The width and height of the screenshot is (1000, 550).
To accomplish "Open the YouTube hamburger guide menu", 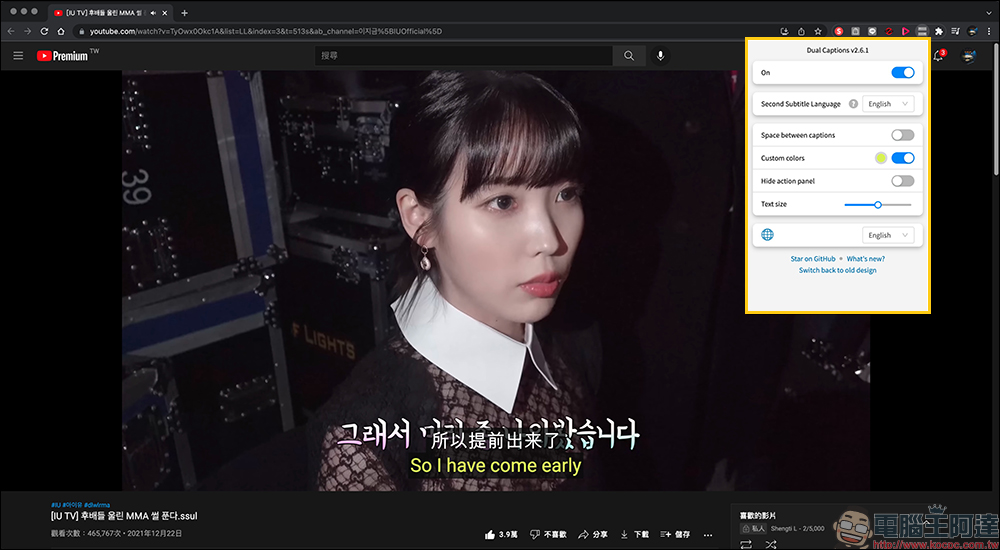I will (18, 56).
